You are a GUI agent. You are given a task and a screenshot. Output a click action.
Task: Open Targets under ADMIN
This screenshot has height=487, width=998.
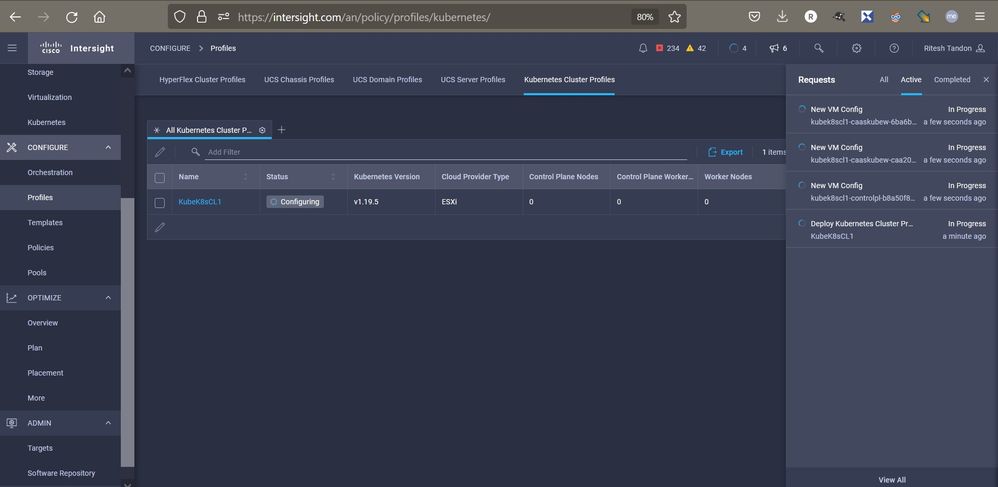(40, 448)
